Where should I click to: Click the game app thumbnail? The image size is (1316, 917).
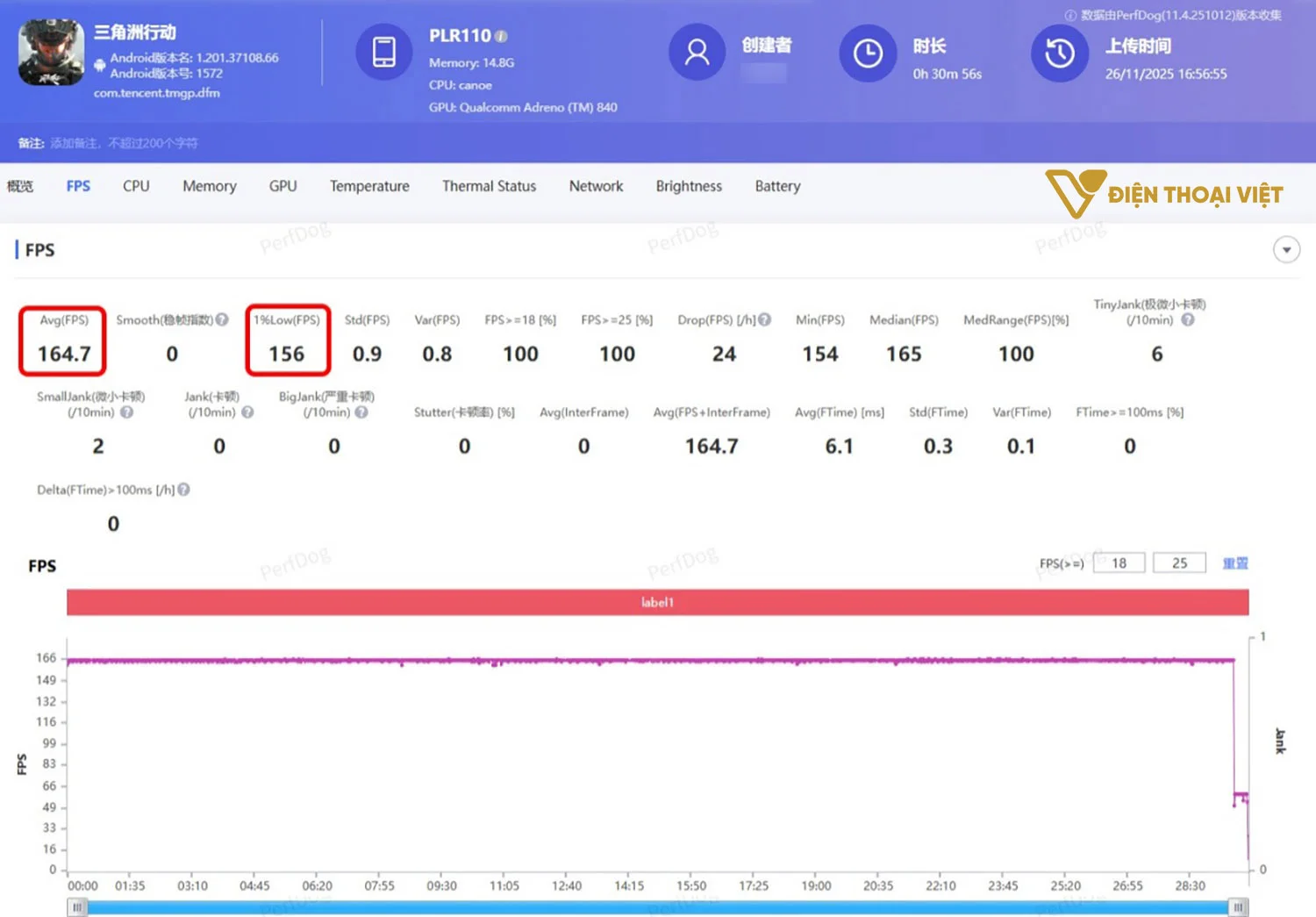click(52, 53)
